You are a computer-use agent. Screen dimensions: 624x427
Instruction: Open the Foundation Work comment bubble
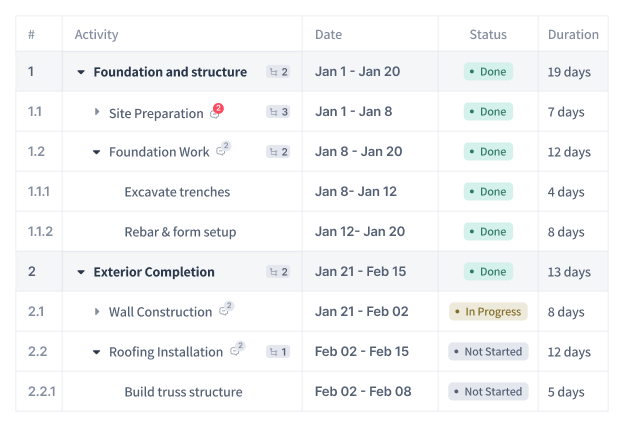[223, 149]
